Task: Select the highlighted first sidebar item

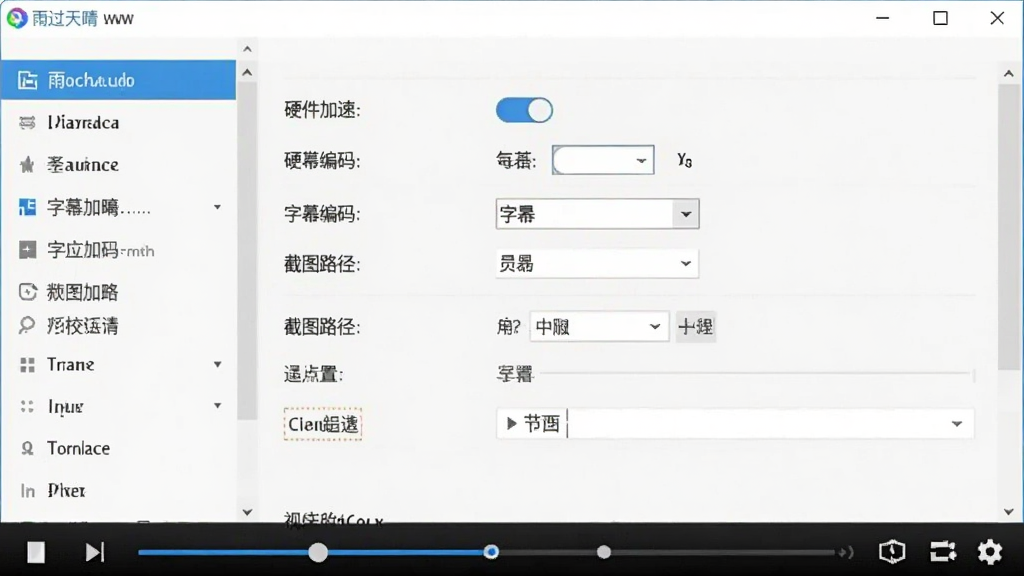Action: (x=118, y=80)
